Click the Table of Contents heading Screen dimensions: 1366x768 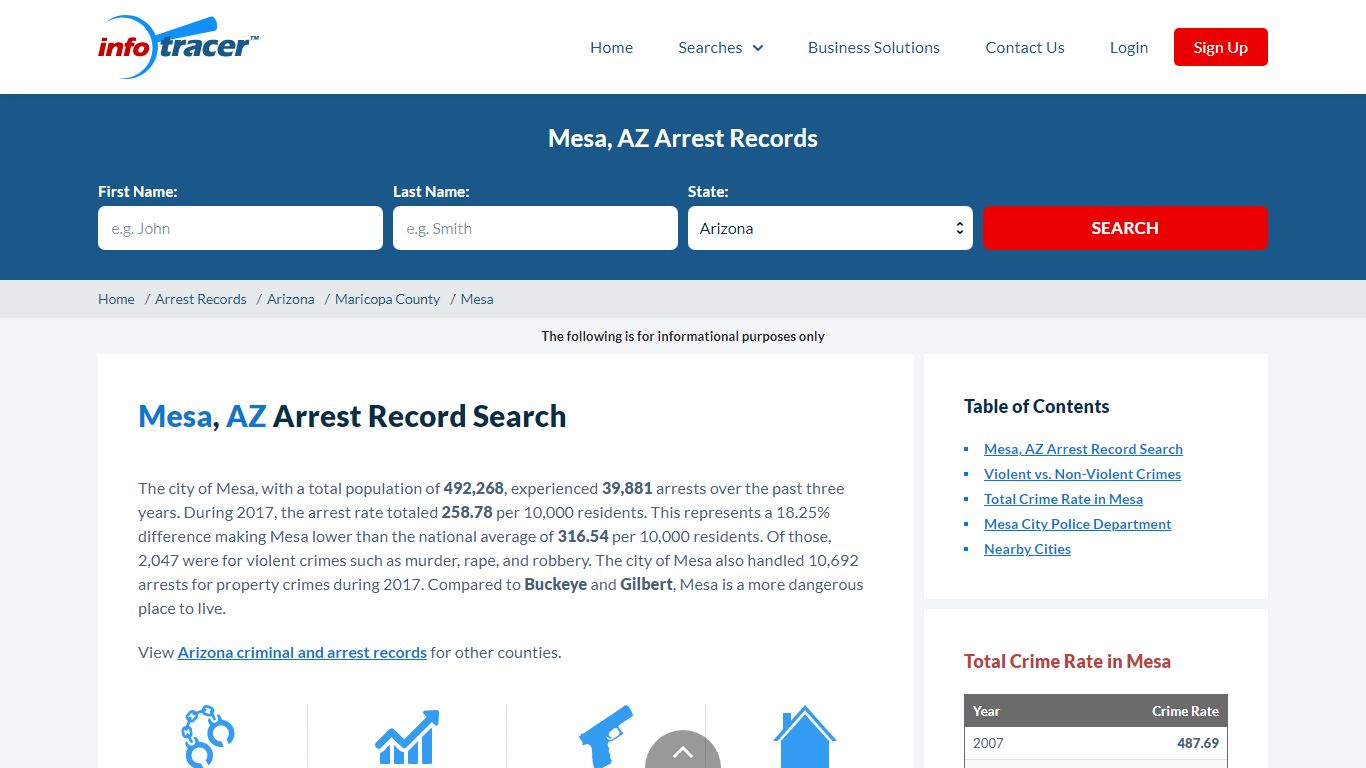pyautogui.click(x=1037, y=406)
